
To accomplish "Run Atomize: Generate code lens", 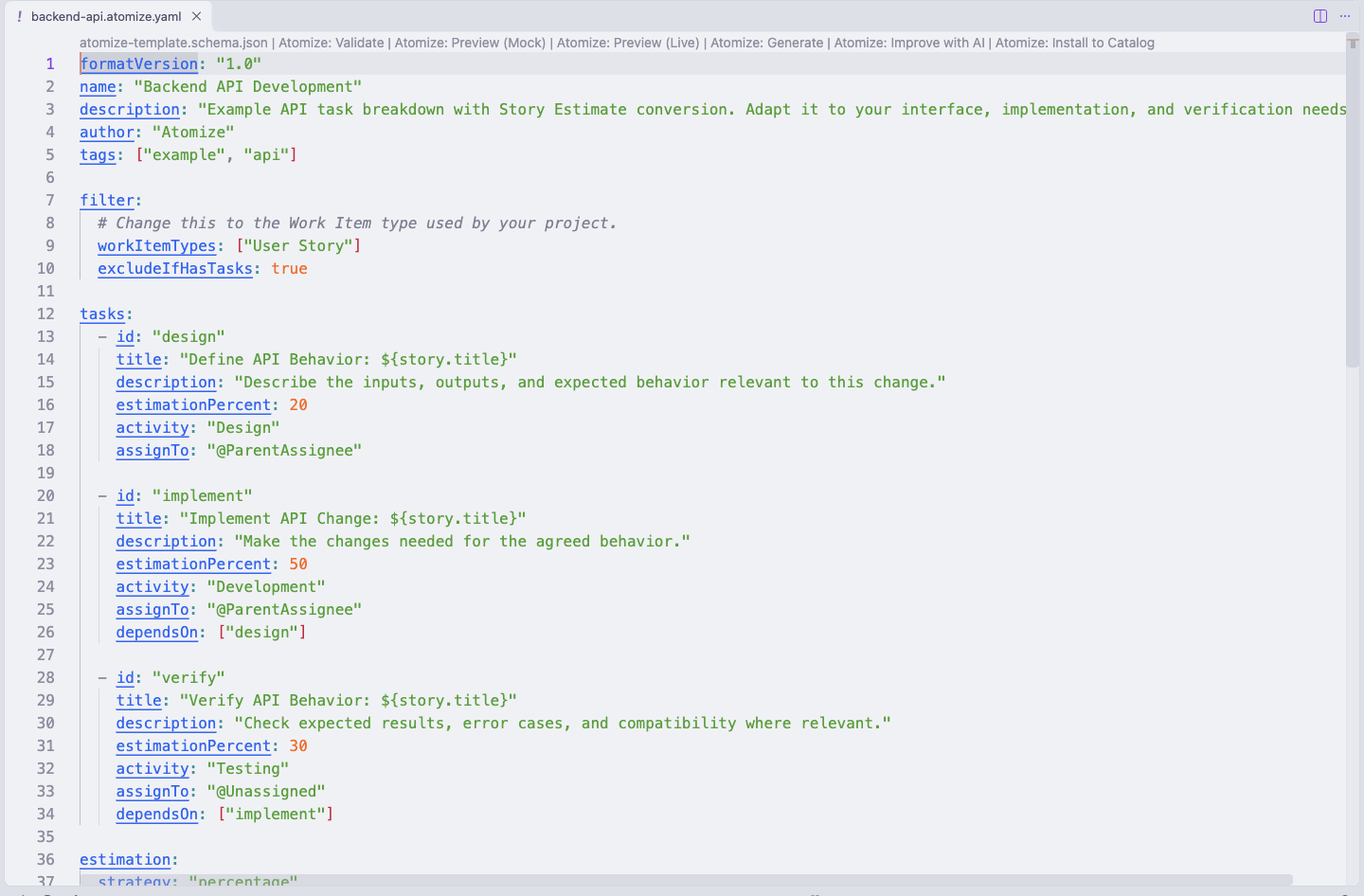I will click(x=767, y=43).
